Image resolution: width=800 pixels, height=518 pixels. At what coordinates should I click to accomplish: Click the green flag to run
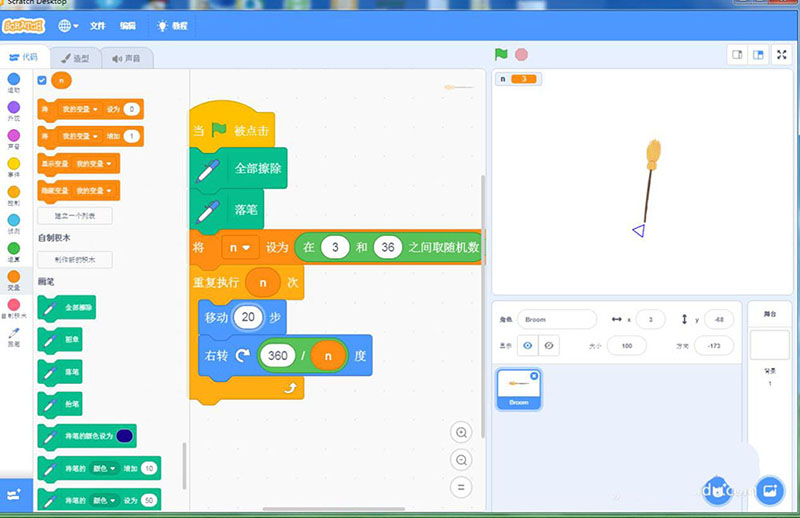[x=501, y=54]
